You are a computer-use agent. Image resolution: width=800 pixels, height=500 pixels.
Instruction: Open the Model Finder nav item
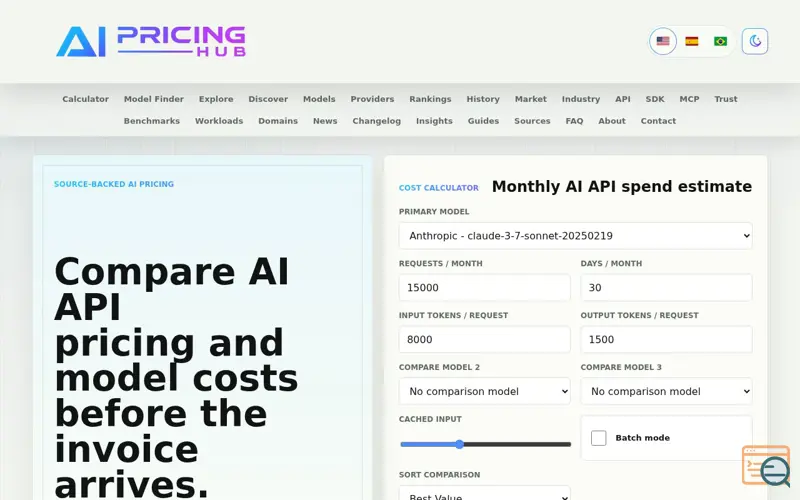tap(154, 99)
